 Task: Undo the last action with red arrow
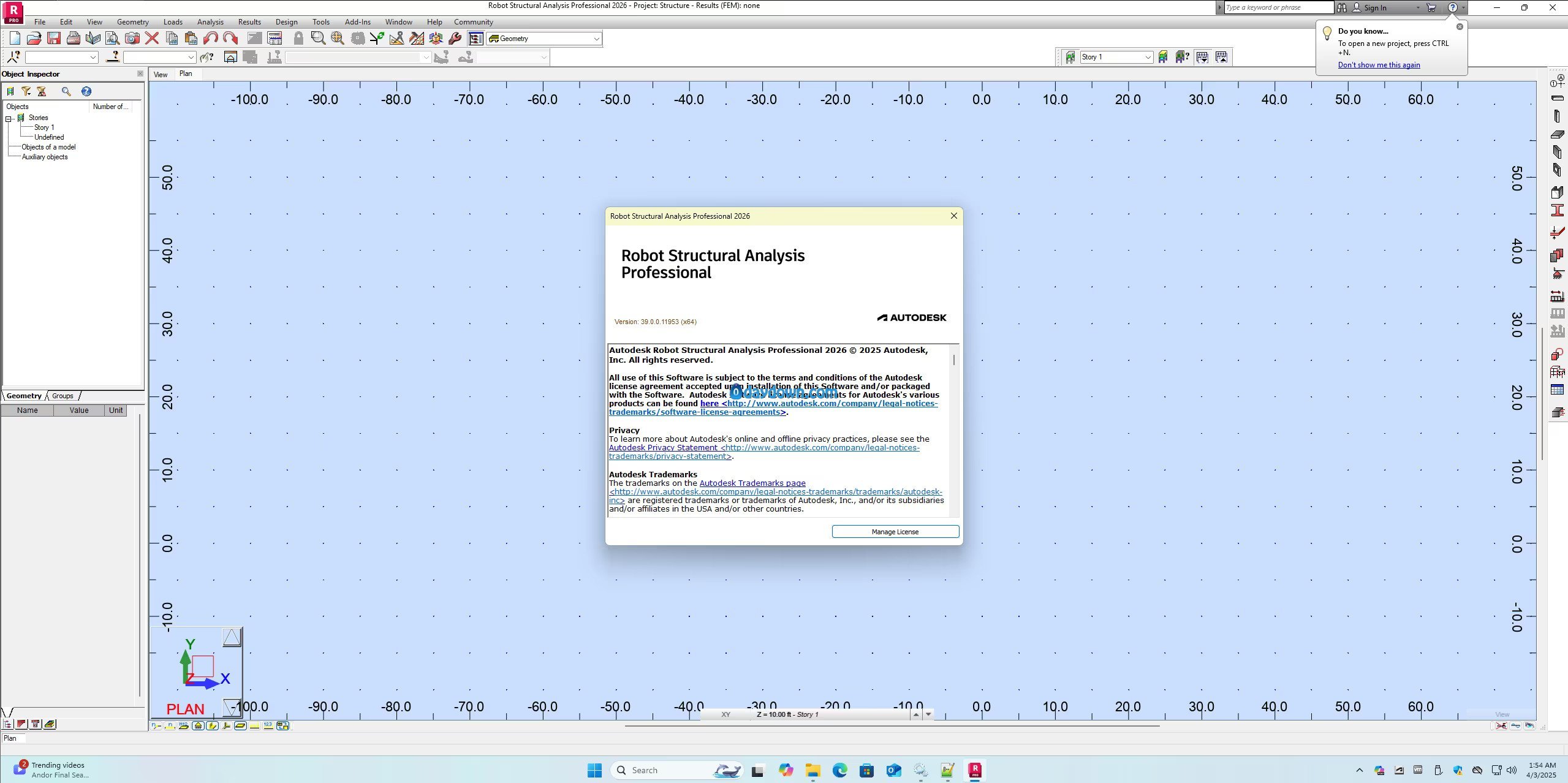click(211, 39)
